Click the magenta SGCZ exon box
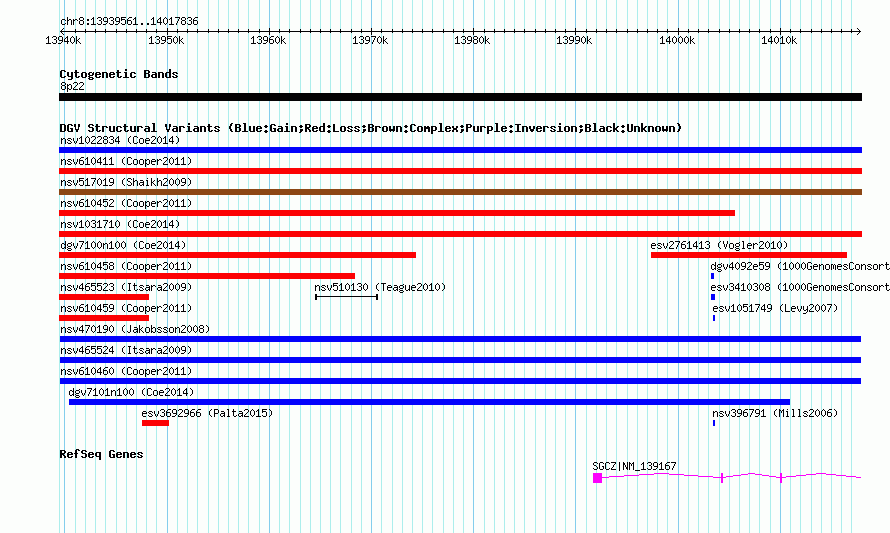The width and height of the screenshot is (890, 533). (597, 479)
